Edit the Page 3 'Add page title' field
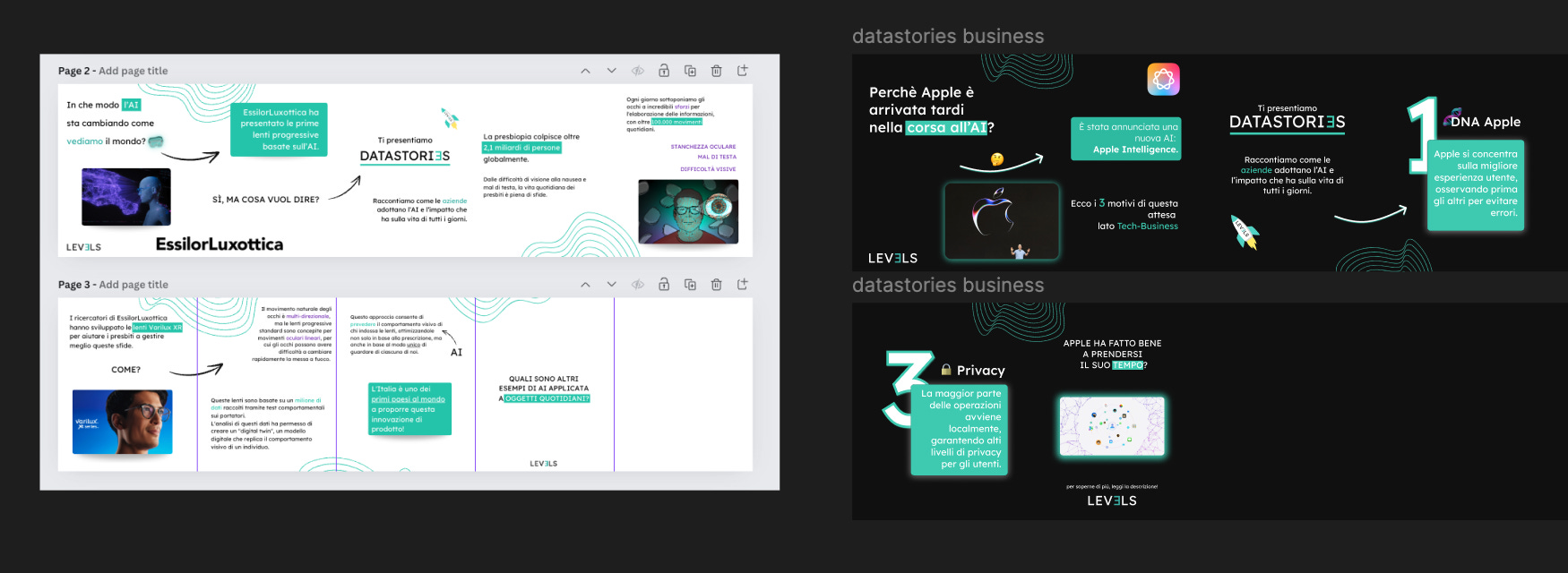1568x573 pixels. 133,285
